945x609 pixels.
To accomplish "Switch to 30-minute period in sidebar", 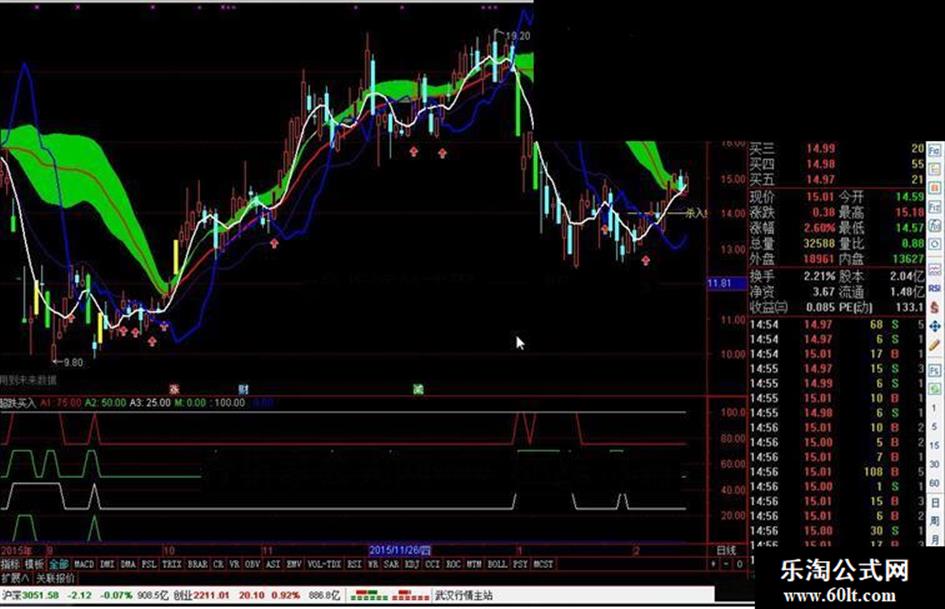I will click(x=934, y=464).
